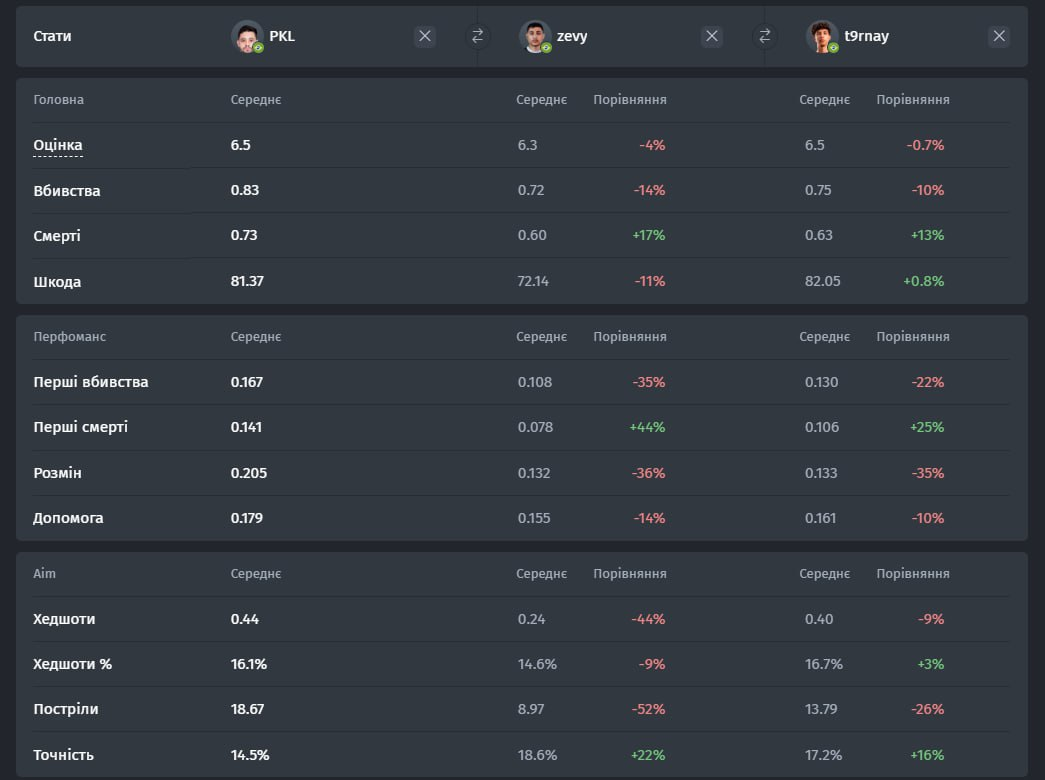Click the Перфоманс section heading
This screenshot has height=780, width=1045.
69,337
